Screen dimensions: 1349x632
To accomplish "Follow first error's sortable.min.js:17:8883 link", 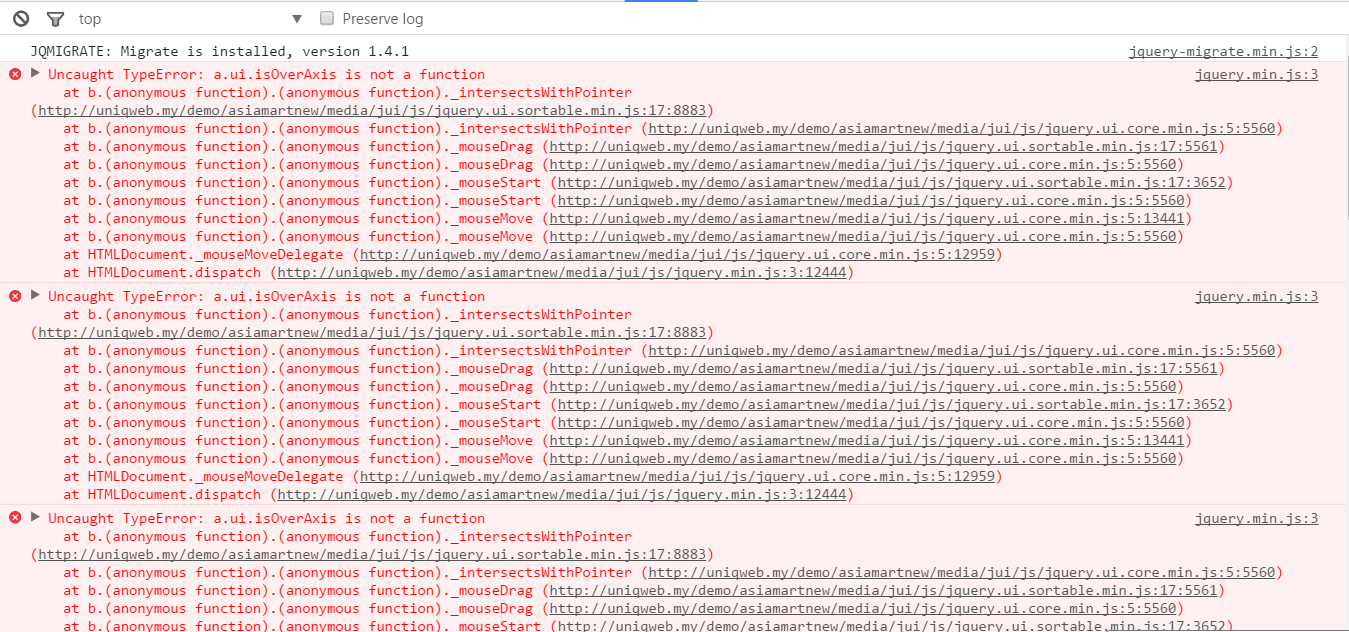I will click(372, 110).
